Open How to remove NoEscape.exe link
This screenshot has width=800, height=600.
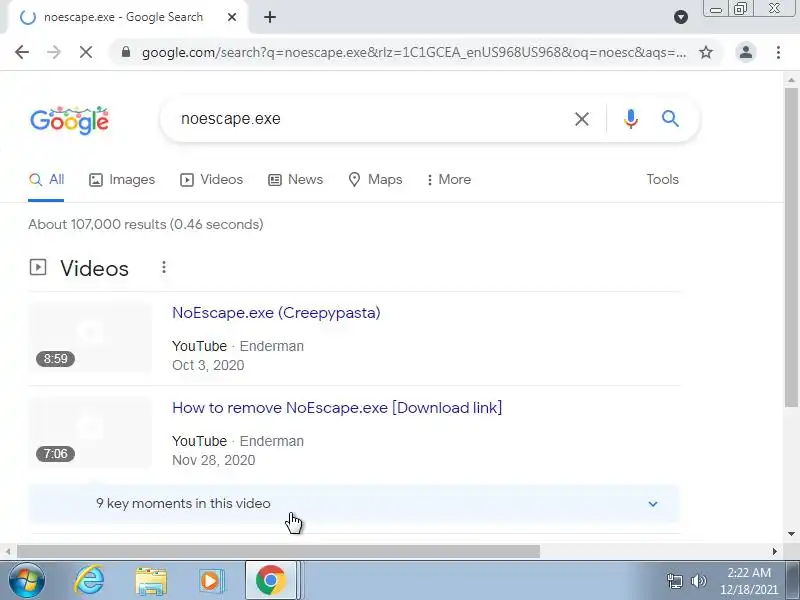(x=337, y=408)
